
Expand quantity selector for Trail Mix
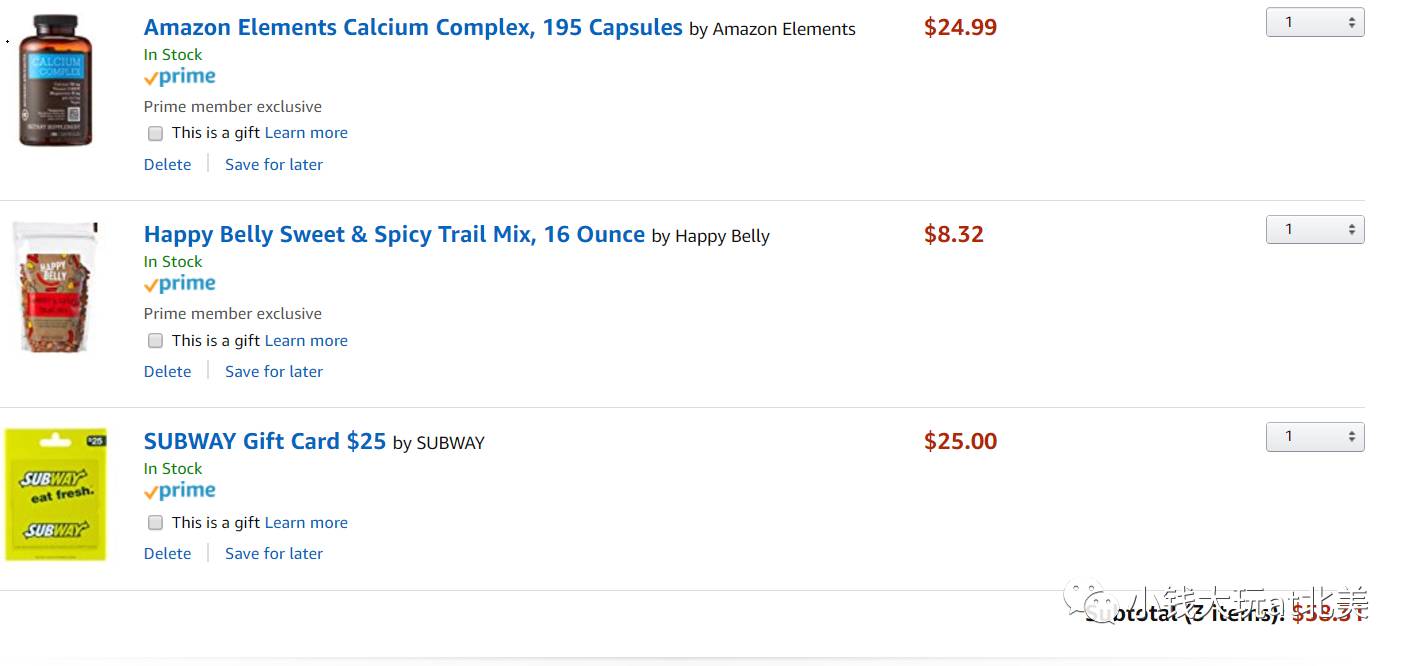pyautogui.click(x=1314, y=230)
